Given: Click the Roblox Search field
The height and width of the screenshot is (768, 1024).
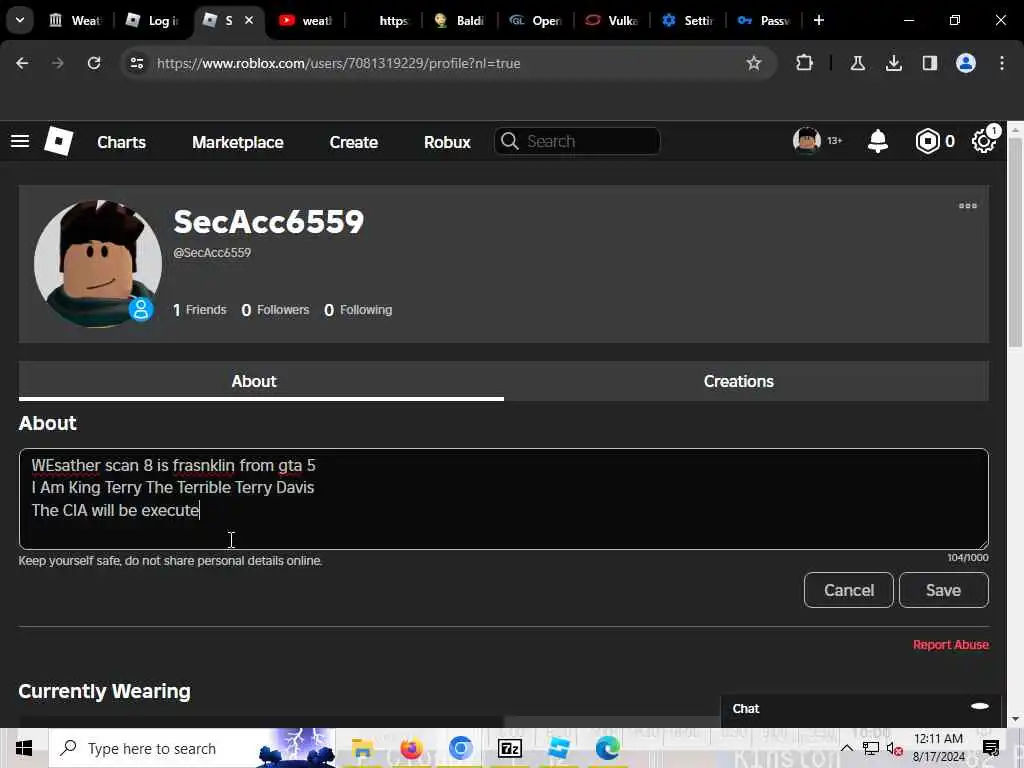Looking at the screenshot, I should click(x=577, y=141).
